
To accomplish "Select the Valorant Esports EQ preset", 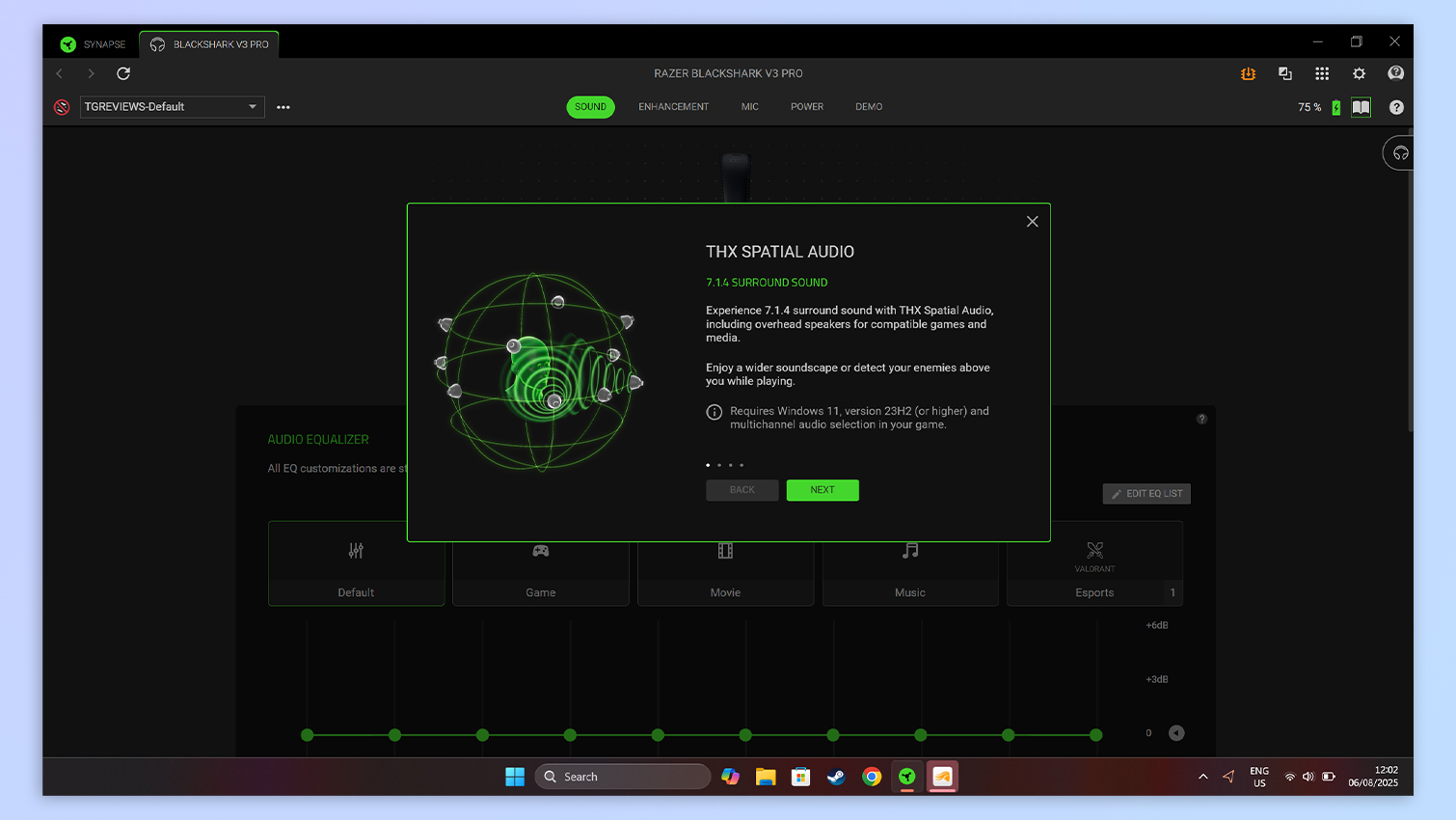I will click(1094, 564).
